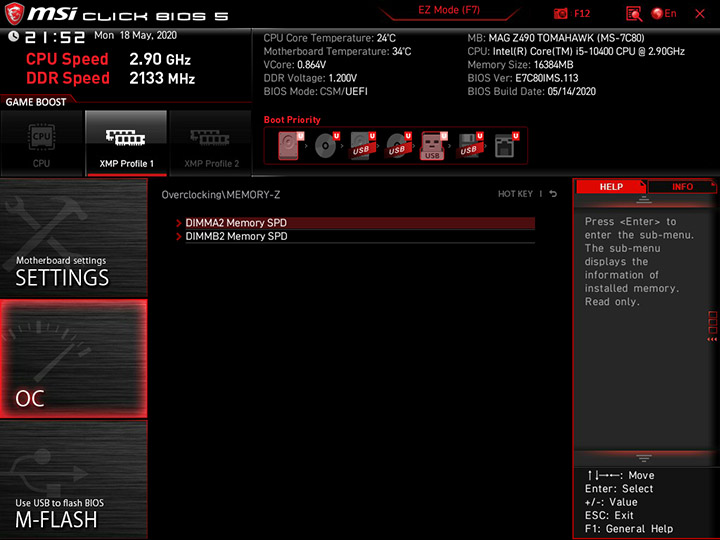Screen dimensions: 720x540
Task: Click the DDR Voltage: 1.200V text
Action: point(310,78)
